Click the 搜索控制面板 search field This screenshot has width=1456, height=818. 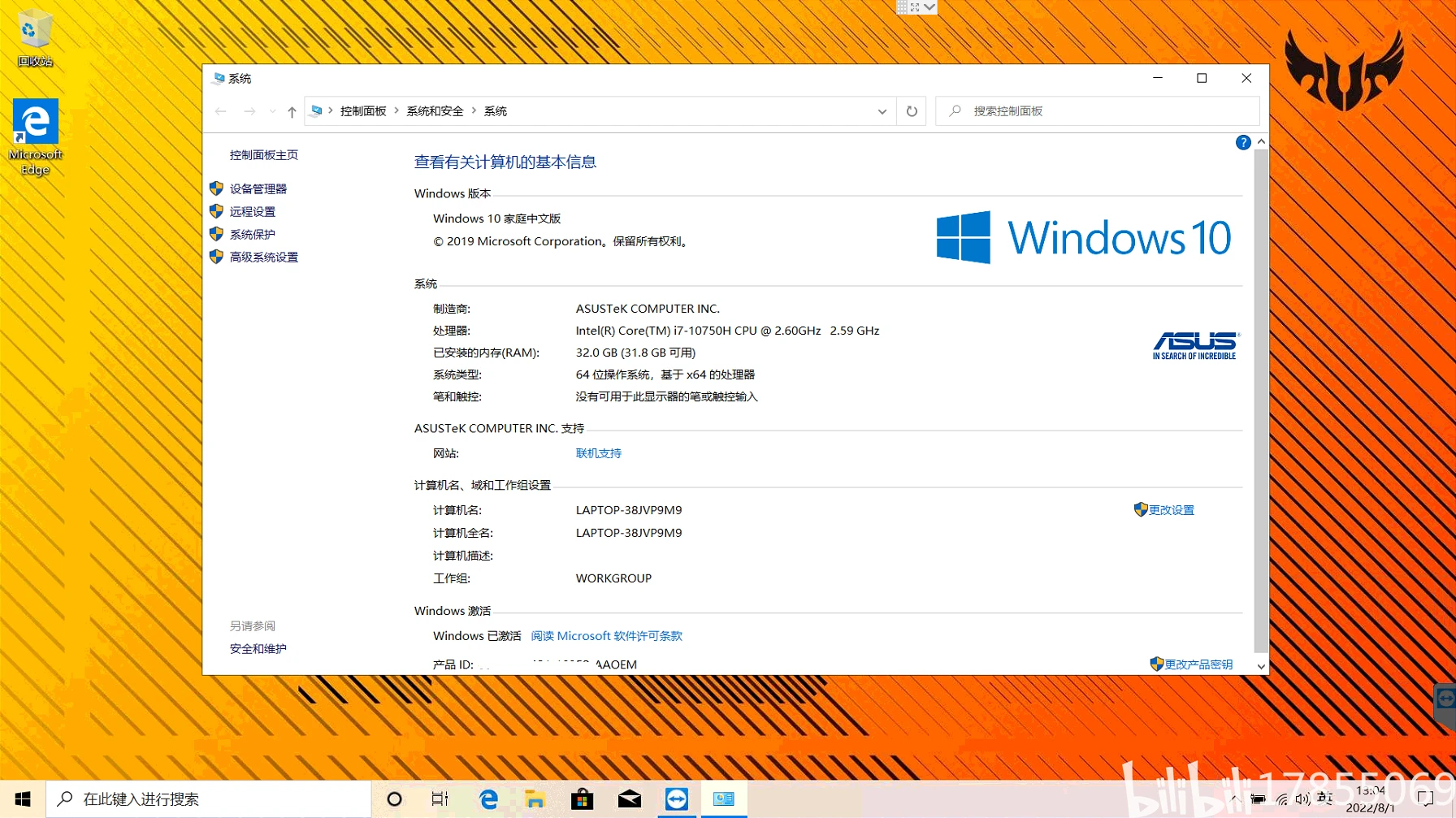pos(1098,111)
